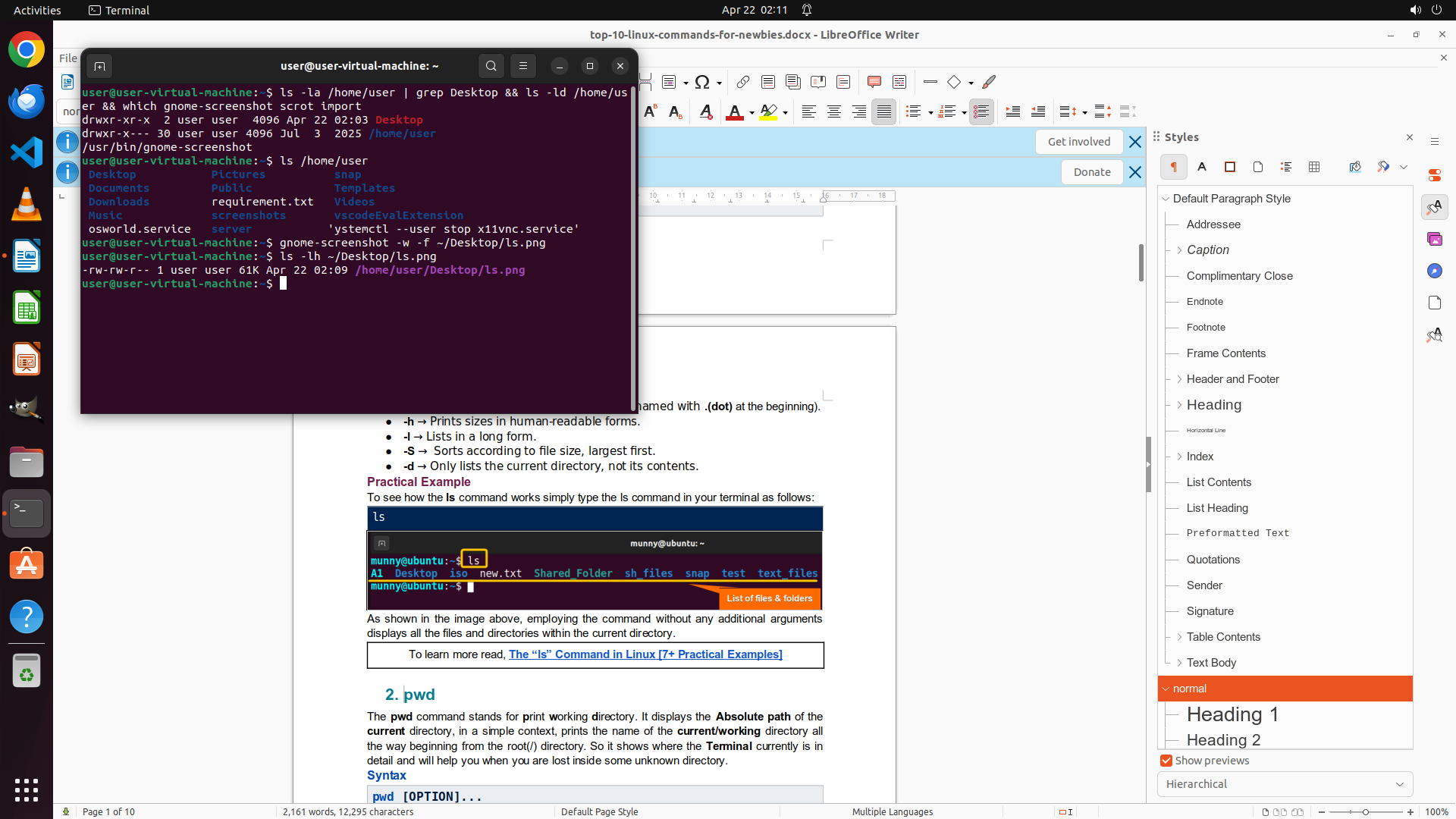Click the Insert Hyperlink toolbar icon
Image resolution: width=1456 pixels, height=819 pixels.
point(743,82)
